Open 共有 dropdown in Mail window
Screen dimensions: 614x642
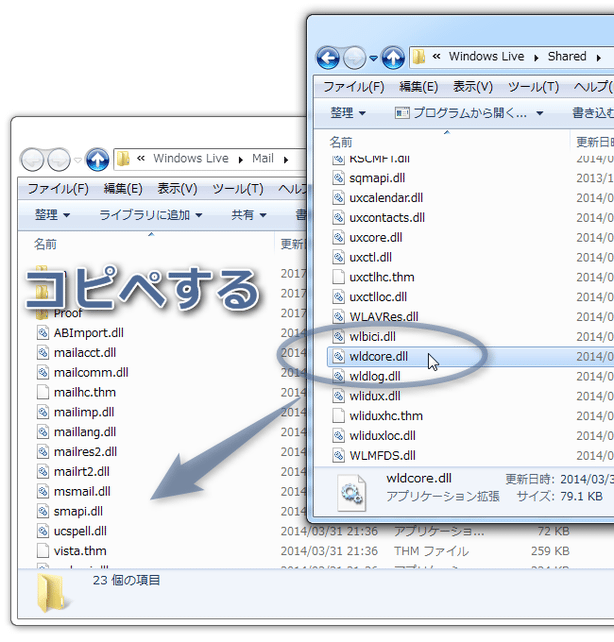pos(249,215)
